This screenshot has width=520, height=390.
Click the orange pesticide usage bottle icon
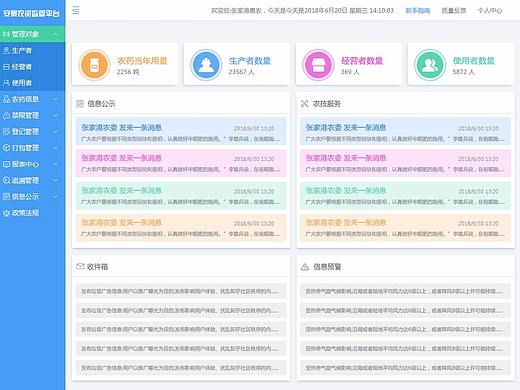tap(94, 65)
